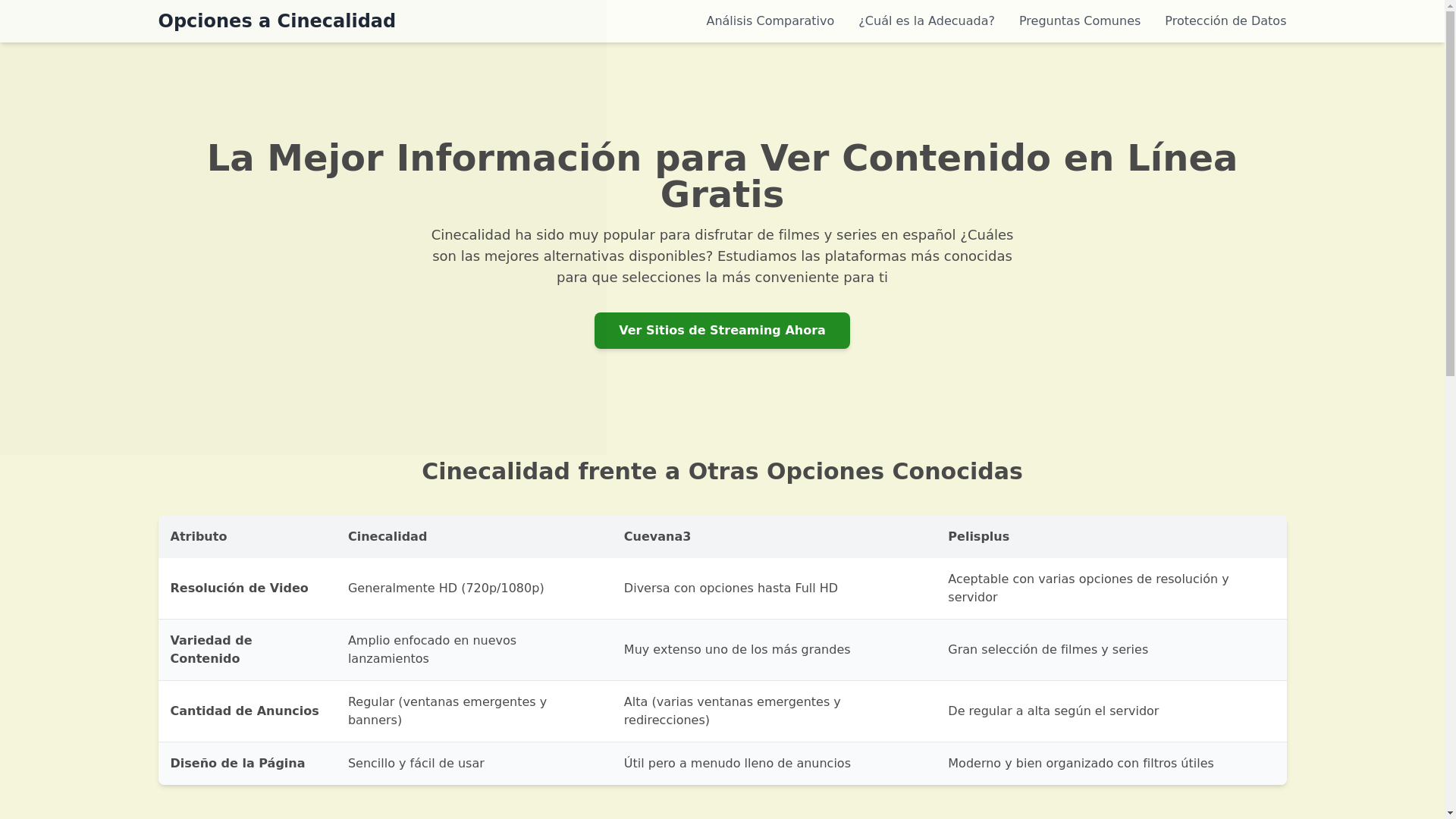Screen dimensions: 1456x819
Task: Click cell 'Amplio enfocado en nuevos lanzamientos'
Action: click(x=474, y=650)
